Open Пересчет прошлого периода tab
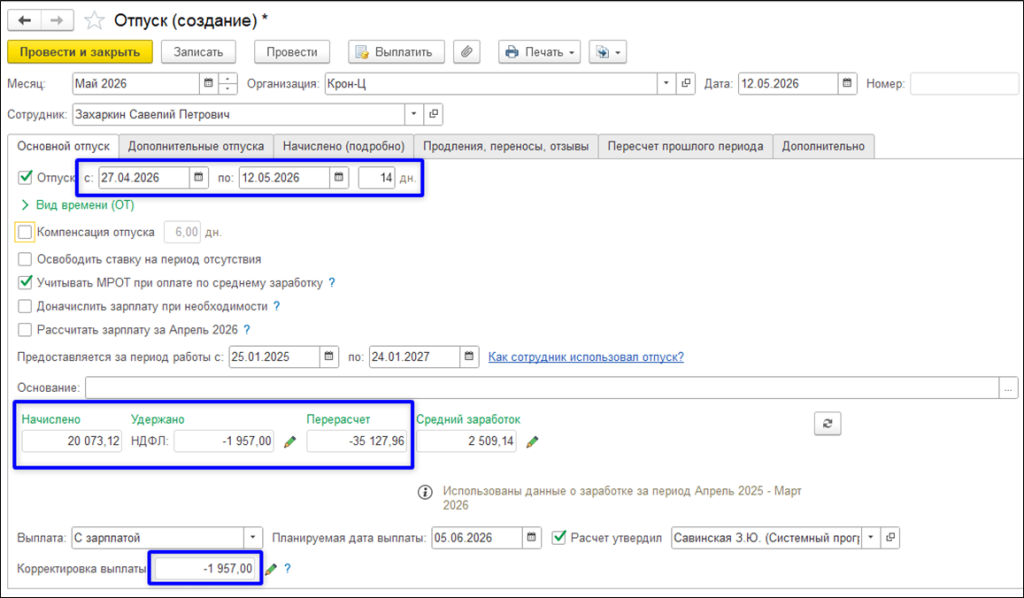The height and width of the screenshot is (598, 1024). (x=686, y=146)
